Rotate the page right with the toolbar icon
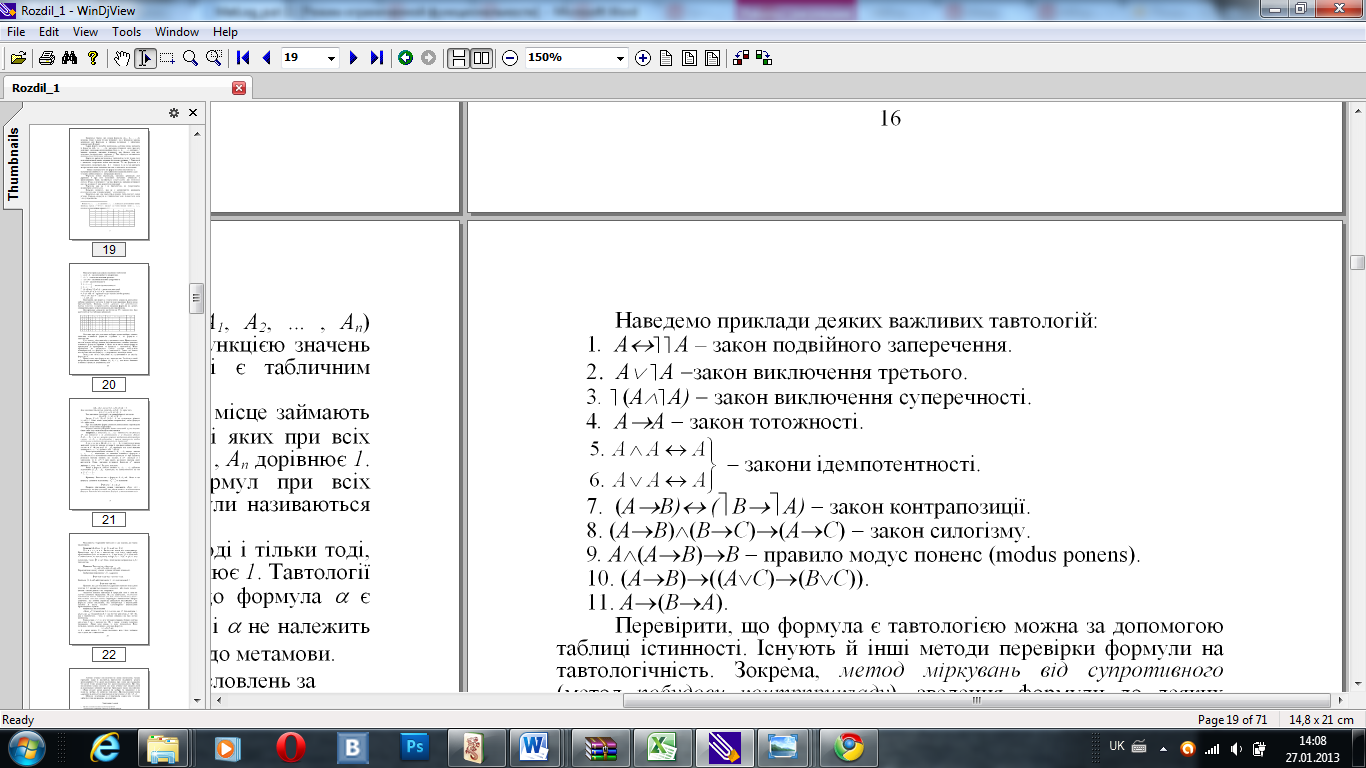Screen dimensions: 1366x768 coord(764,58)
